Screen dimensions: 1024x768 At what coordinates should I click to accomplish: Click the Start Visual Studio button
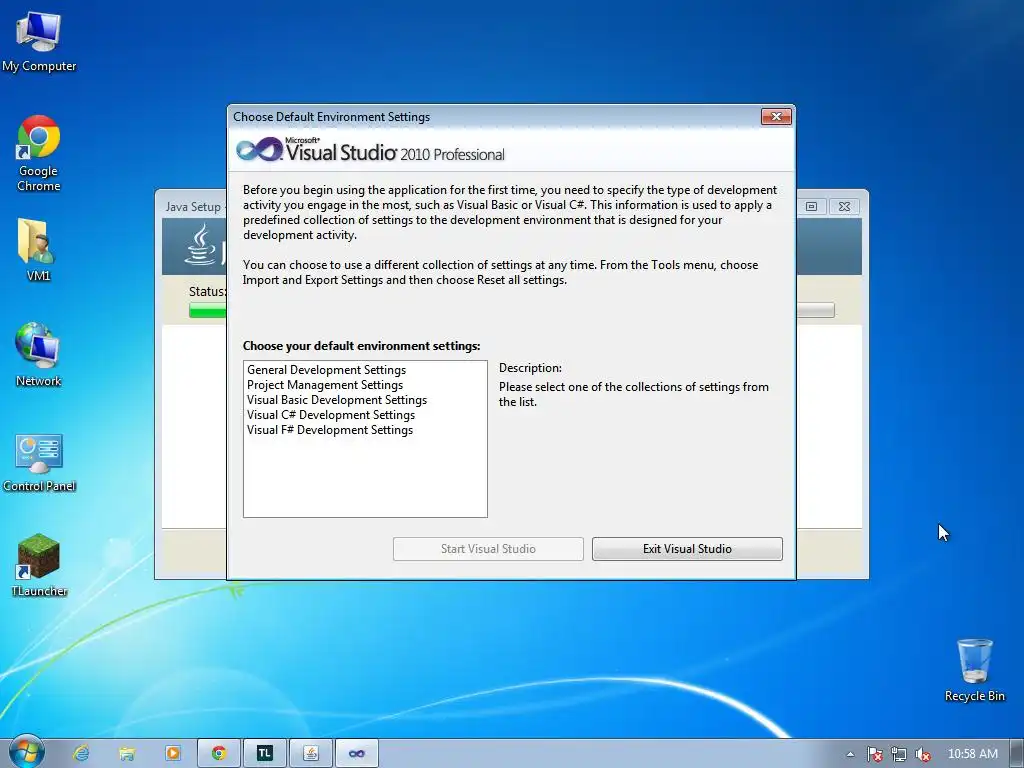pyautogui.click(x=488, y=549)
